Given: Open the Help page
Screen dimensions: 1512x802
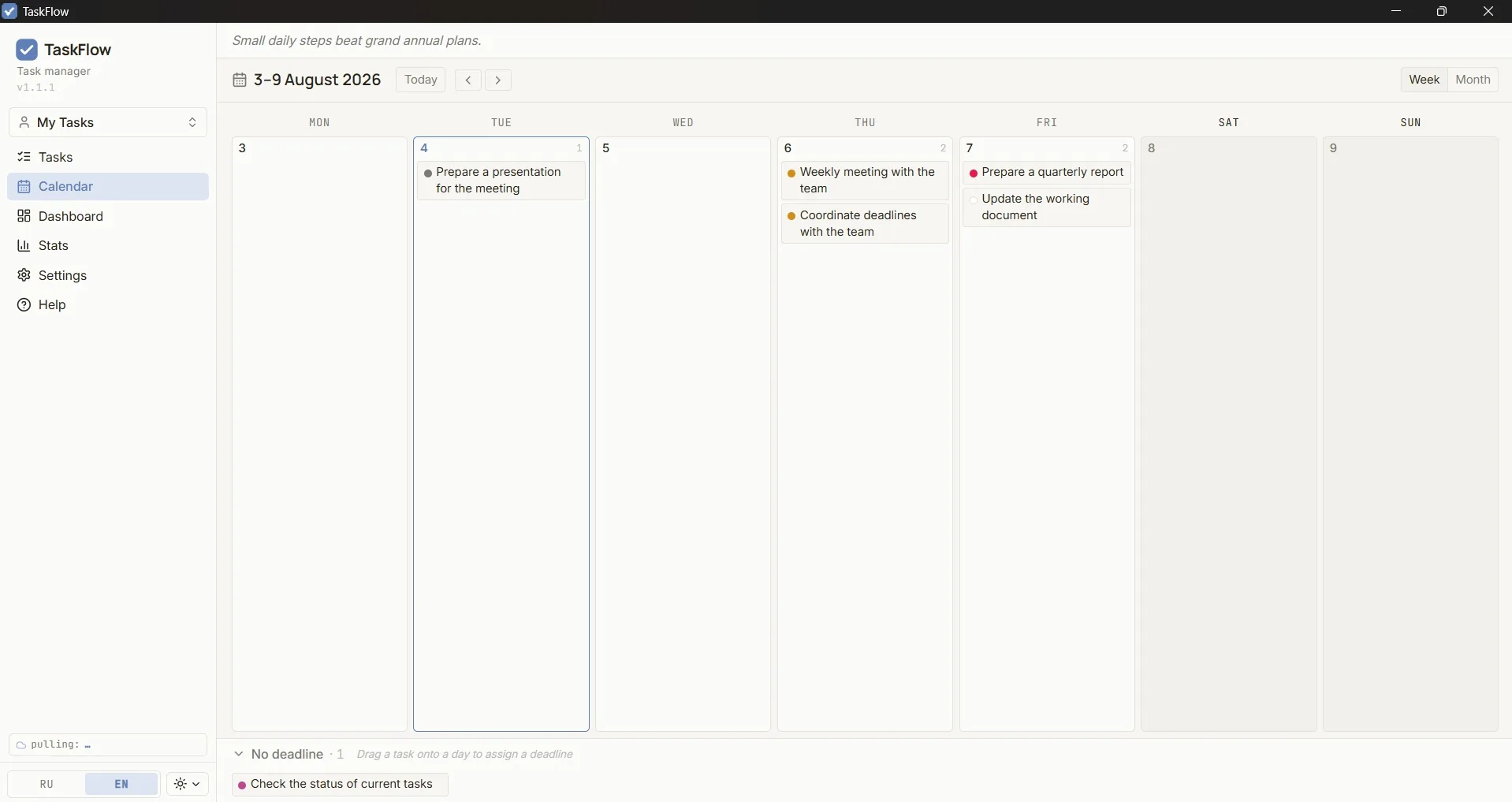Looking at the screenshot, I should [108, 305].
